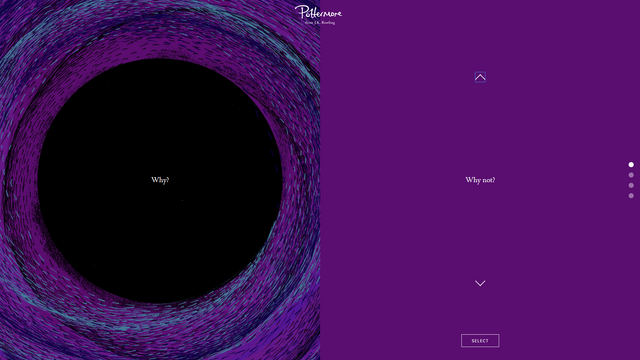This screenshot has width=640, height=360.
Task: Select the third pagination dot
Action: coord(631,185)
